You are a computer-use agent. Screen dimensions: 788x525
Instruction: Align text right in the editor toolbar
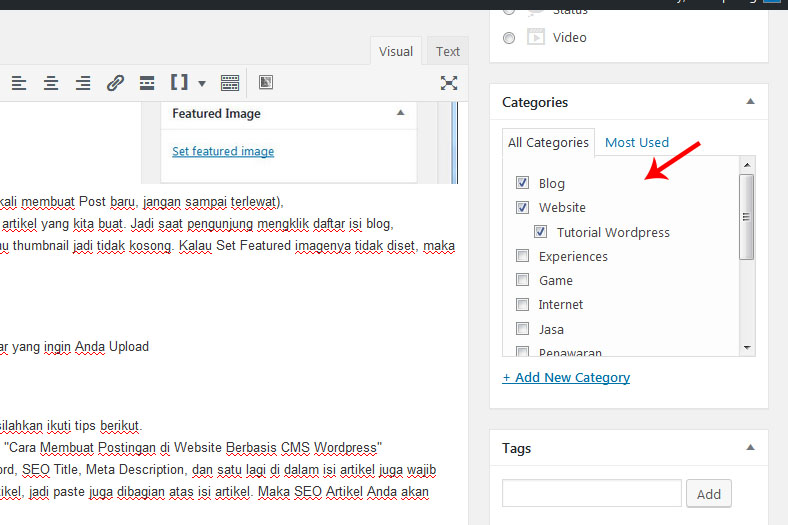(83, 83)
